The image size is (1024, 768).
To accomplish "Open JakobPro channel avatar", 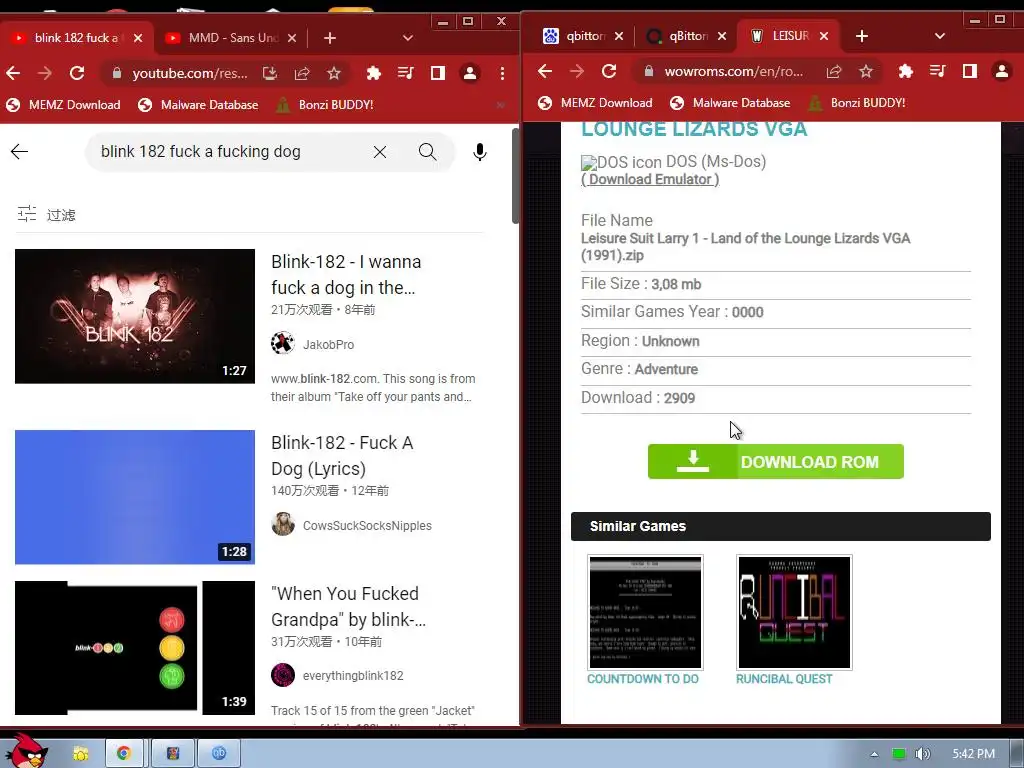I will 283,343.
